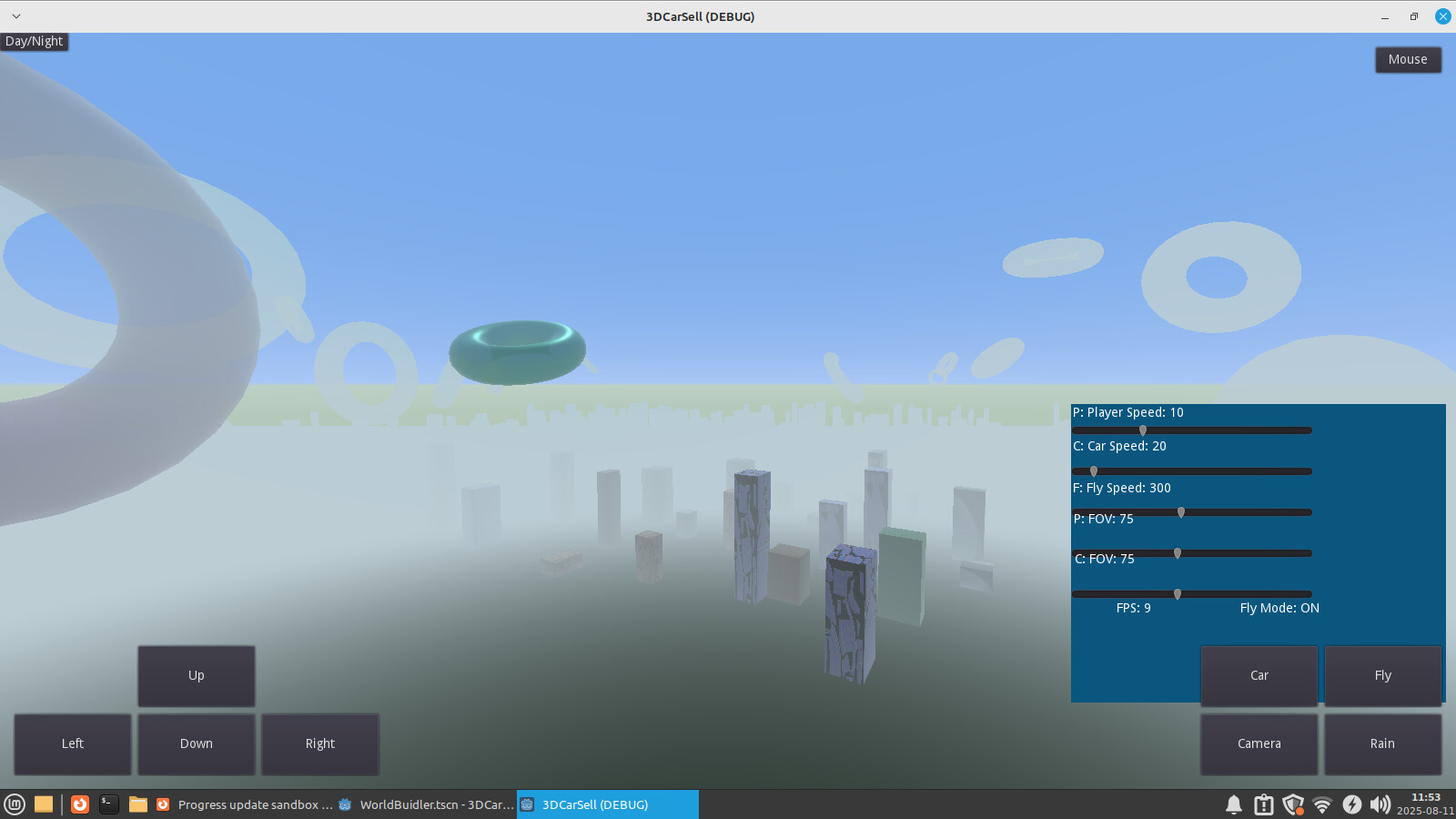
Task: Open the Linux Mint start menu
Action: (x=15, y=804)
